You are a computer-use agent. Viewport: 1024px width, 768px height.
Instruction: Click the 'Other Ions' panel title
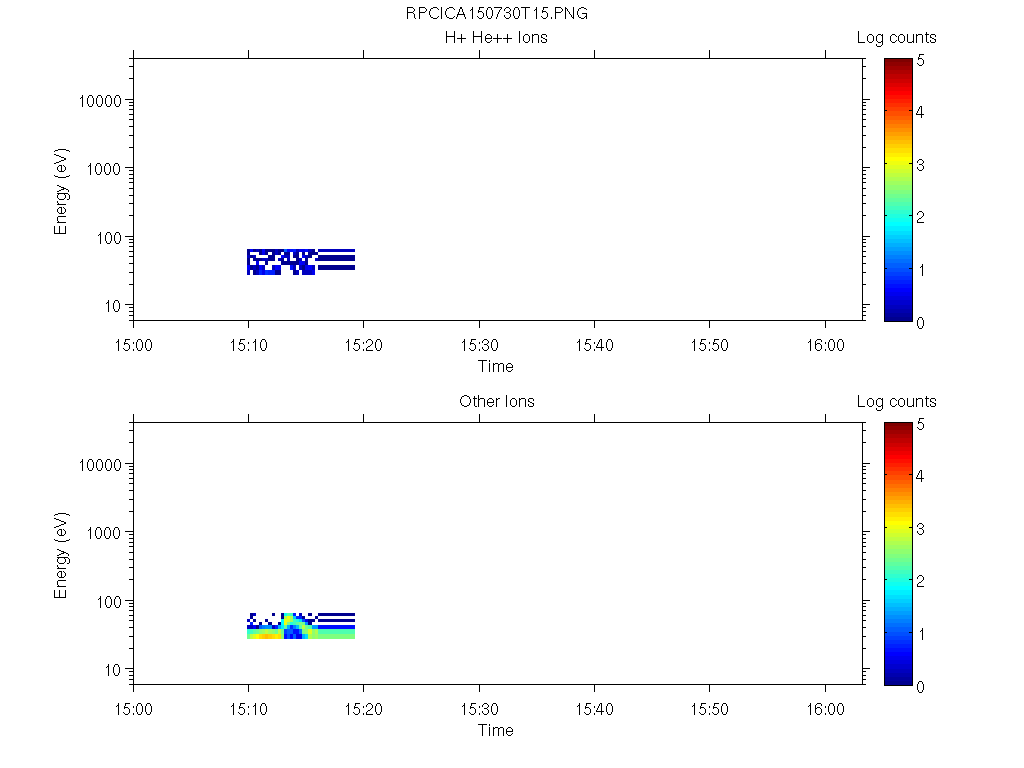(x=496, y=401)
